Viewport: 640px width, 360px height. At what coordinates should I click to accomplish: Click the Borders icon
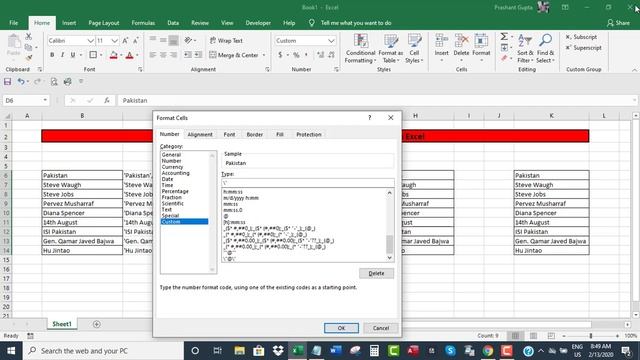pyautogui.click(x=93, y=55)
